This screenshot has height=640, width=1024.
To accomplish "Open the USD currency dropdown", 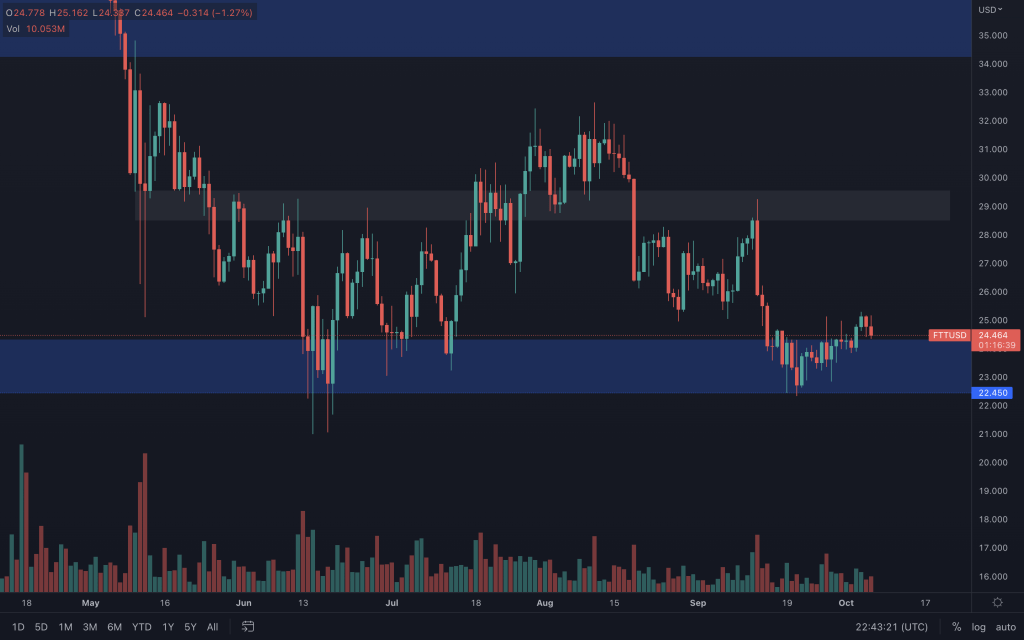I will (989, 10).
